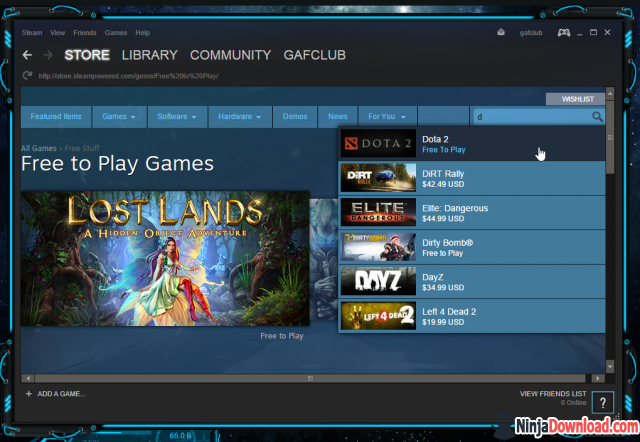Open the DayZ thumbnail image
Image resolution: width=640 pixels, height=442 pixels.
point(378,281)
